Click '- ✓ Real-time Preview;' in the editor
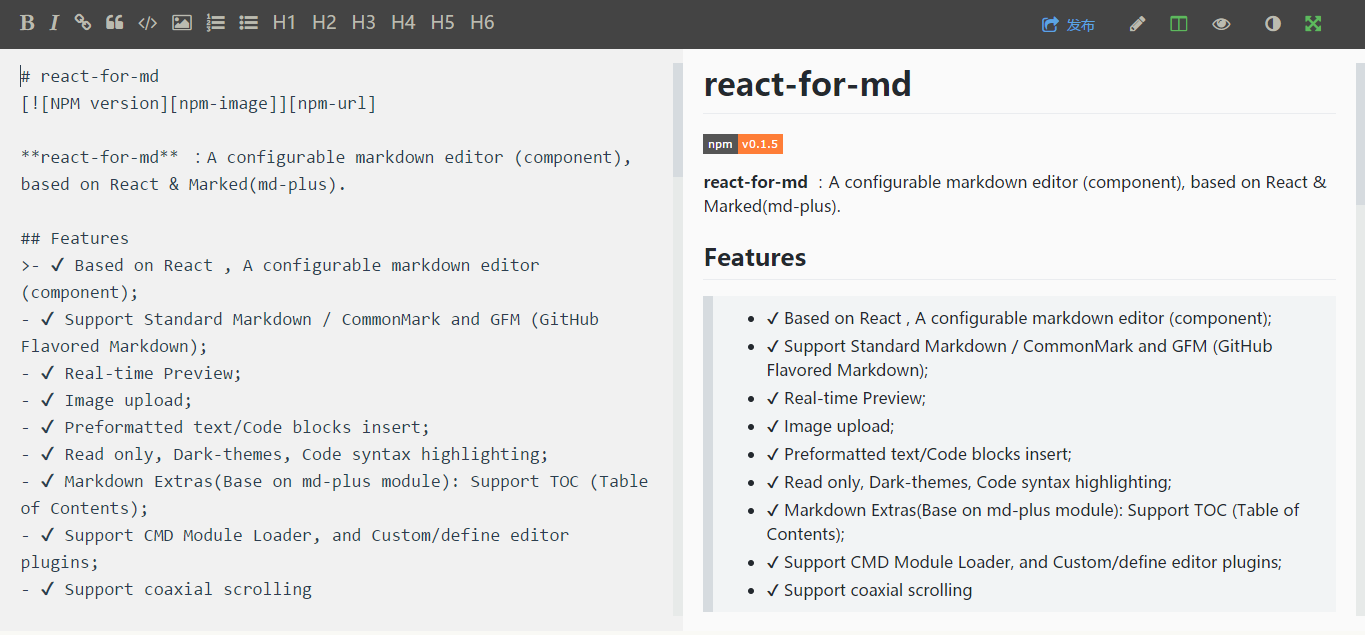This screenshot has height=635, width=1365. [131, 373]
